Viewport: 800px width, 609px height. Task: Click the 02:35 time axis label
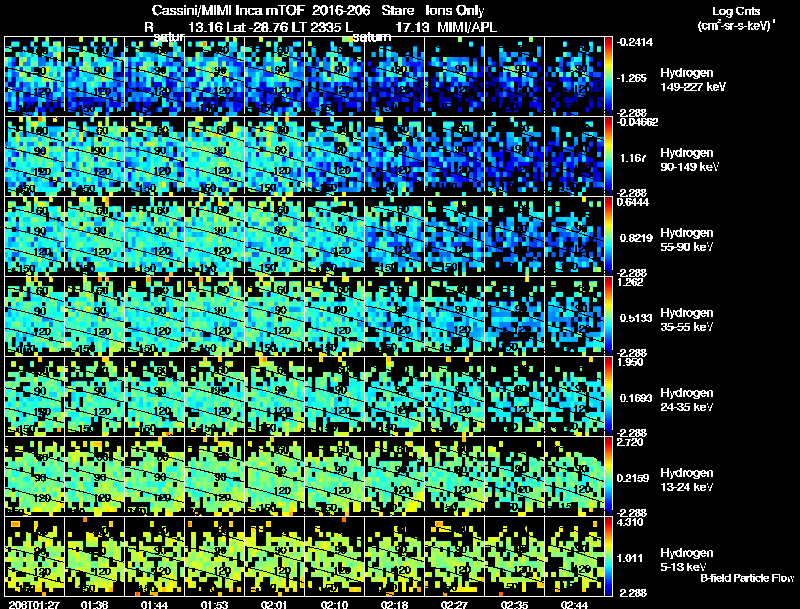point(514,604)
